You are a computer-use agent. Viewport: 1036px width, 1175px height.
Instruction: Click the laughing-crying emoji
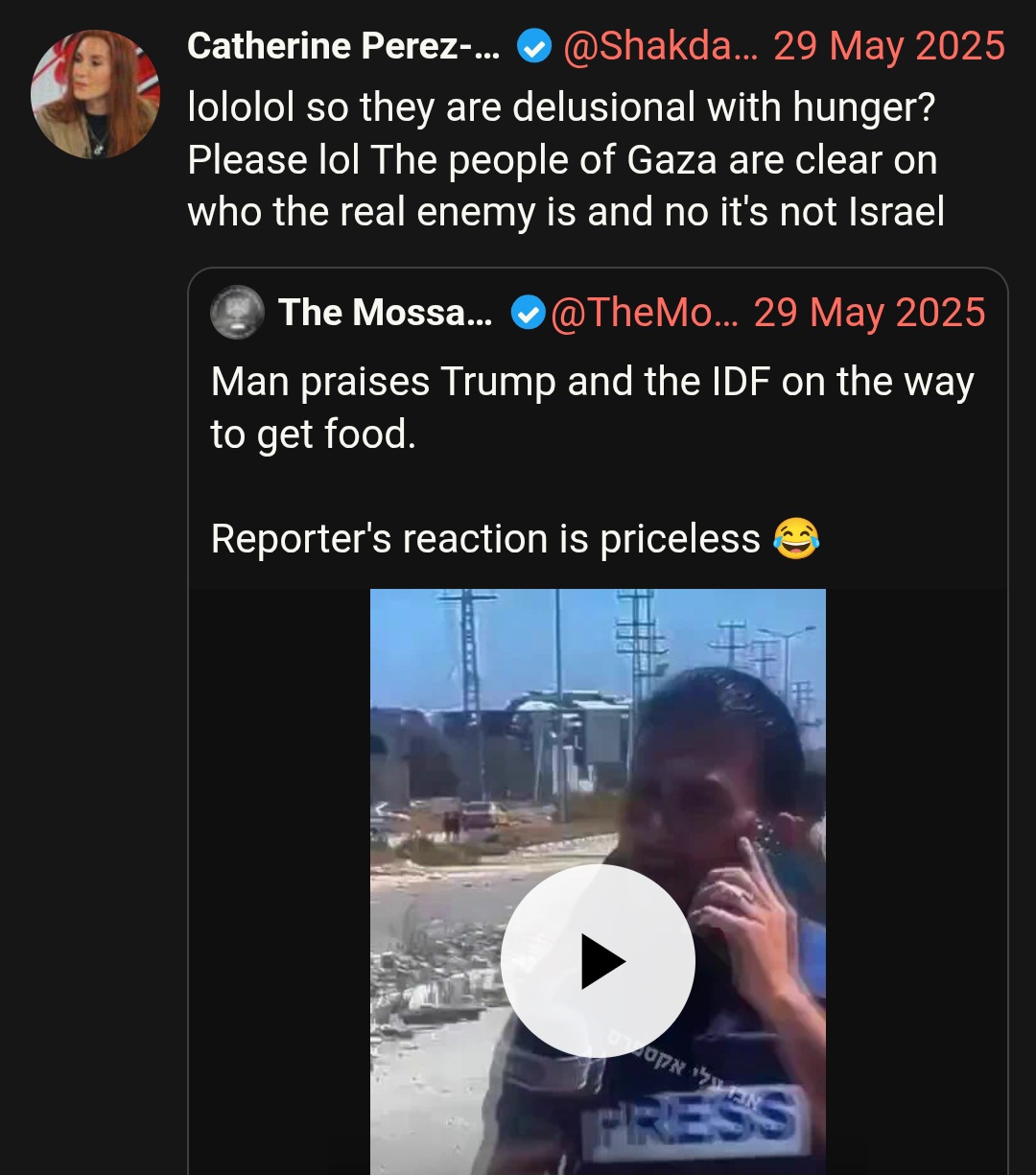[796, 539]
